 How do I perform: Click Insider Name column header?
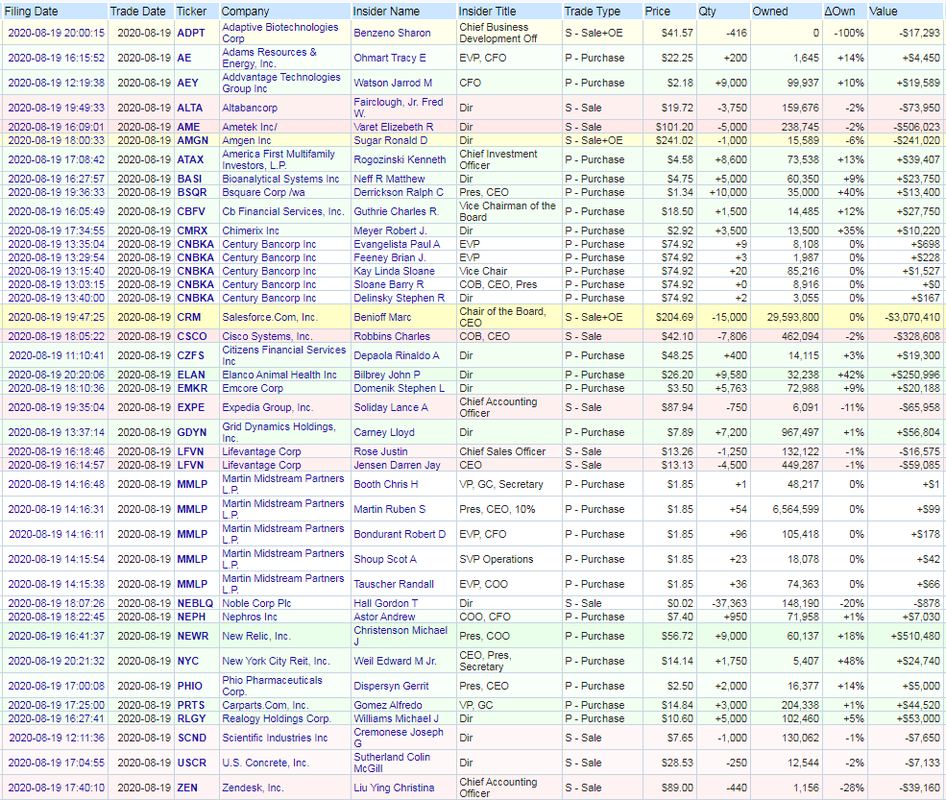[x=386, y=11]
